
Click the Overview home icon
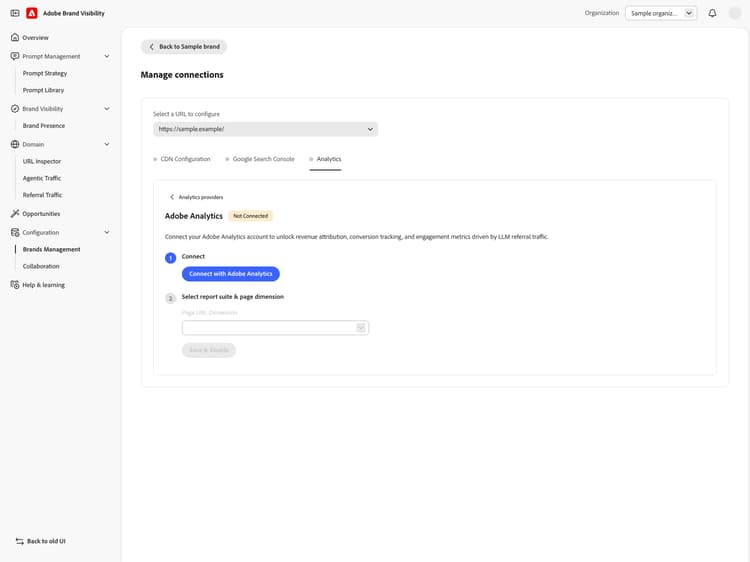(x=15, y=37)
